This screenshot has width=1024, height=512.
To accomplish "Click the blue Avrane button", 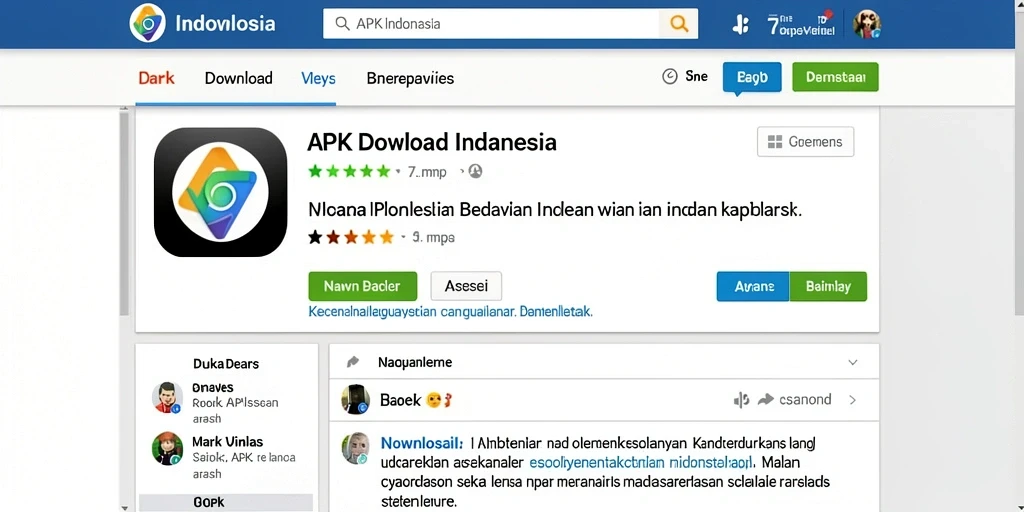I will click(753, 286).
